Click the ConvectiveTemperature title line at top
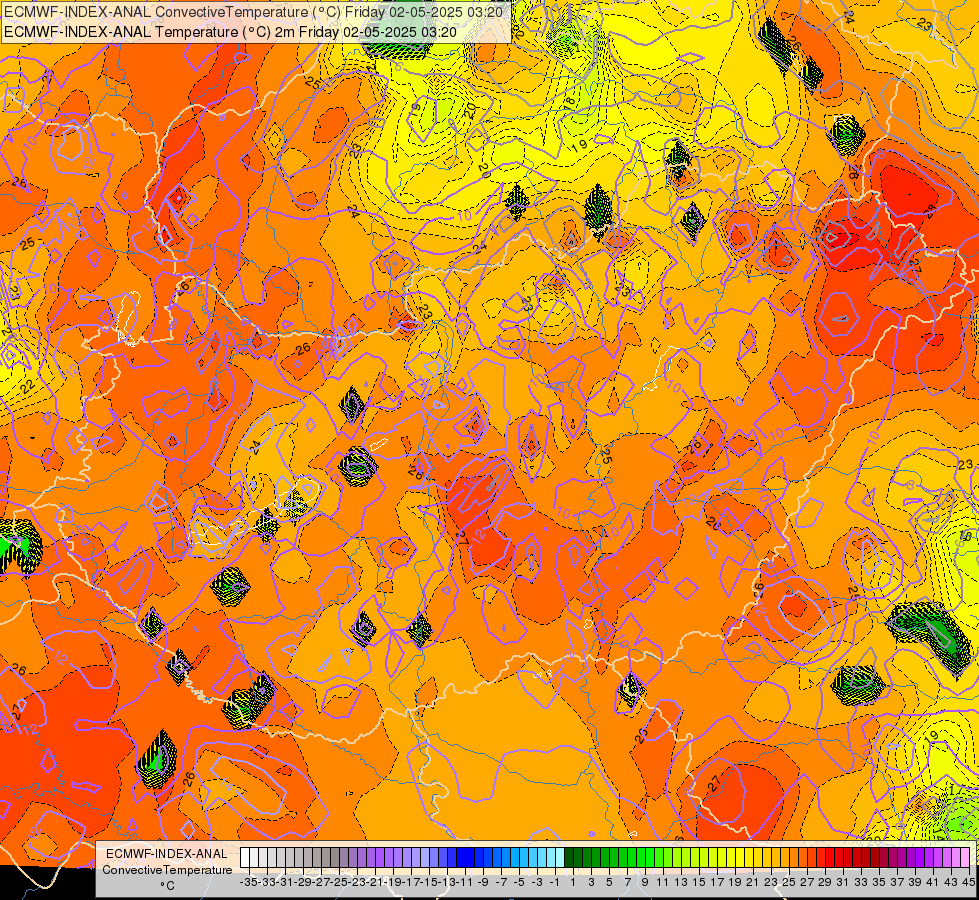Viewport: 979px width, 900px height. [x=252, y=11]
